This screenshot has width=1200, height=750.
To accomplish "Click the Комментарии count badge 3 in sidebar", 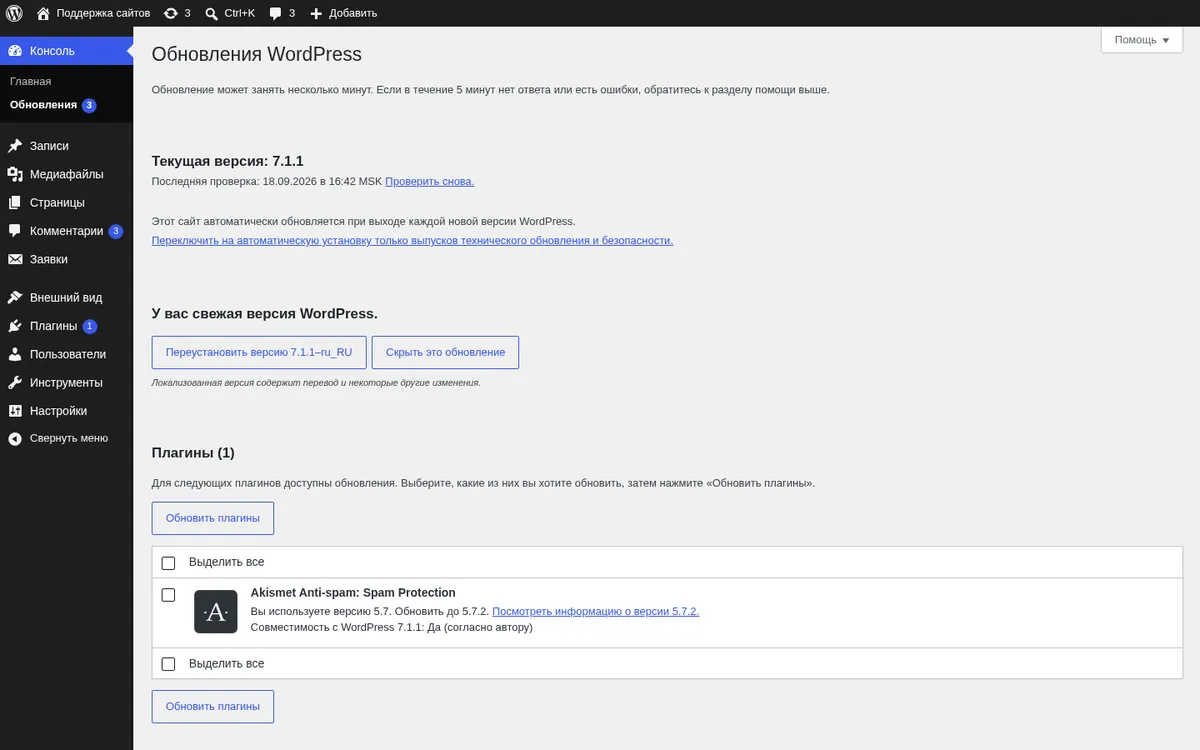I will [x=116, y=231].
